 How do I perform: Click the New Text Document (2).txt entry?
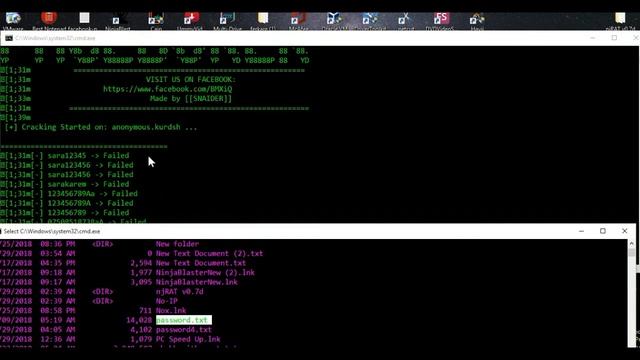click(209, 253)
